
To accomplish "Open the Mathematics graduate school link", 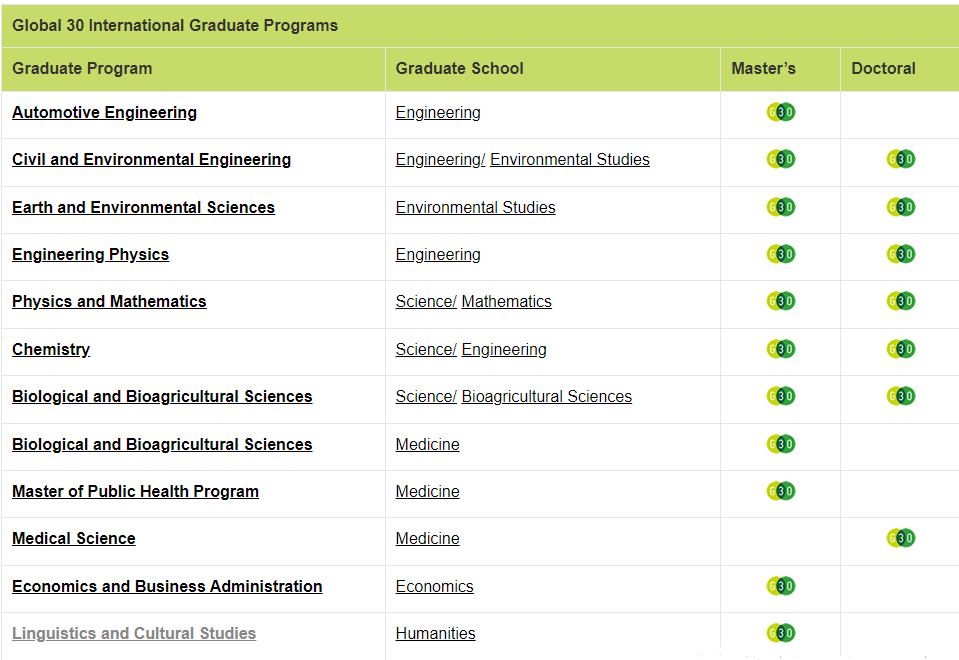I will 506,302.
